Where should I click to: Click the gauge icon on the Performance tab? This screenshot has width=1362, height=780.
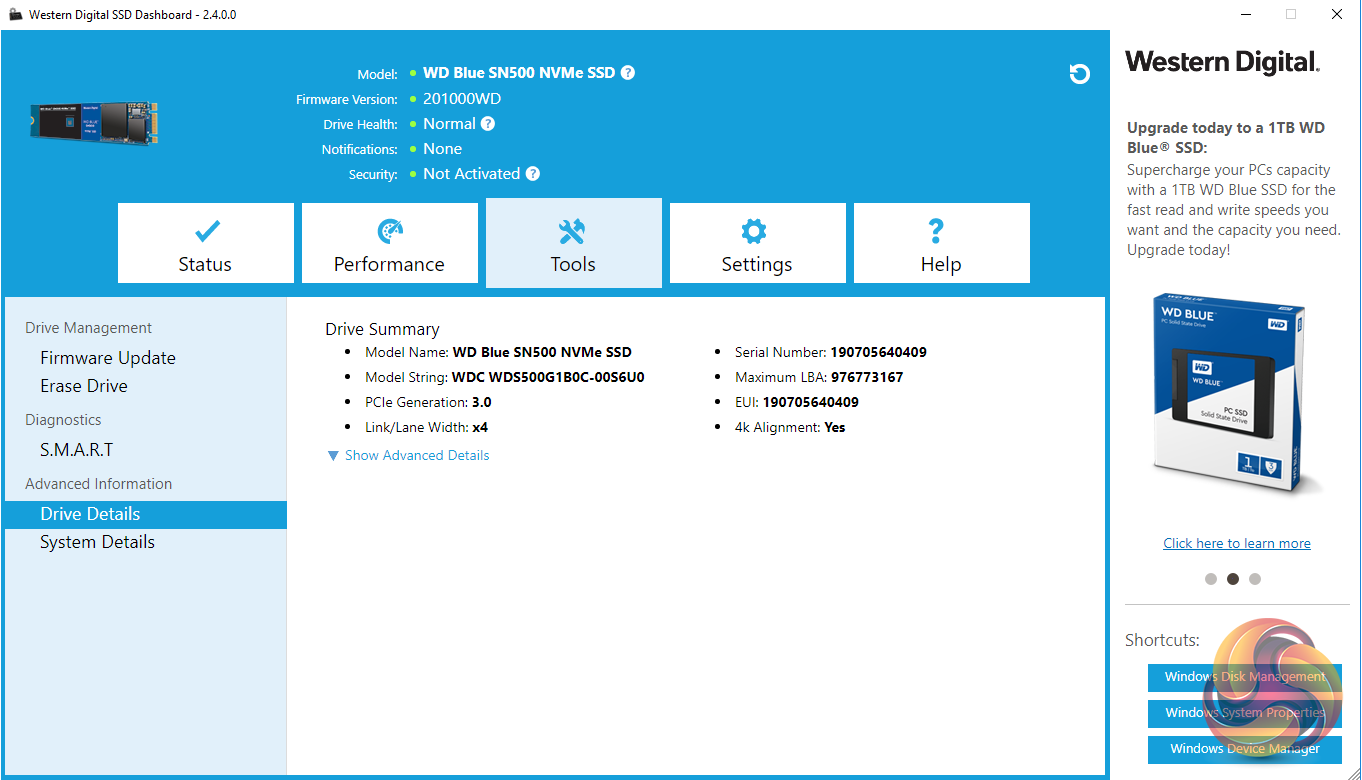pos(390,232)
